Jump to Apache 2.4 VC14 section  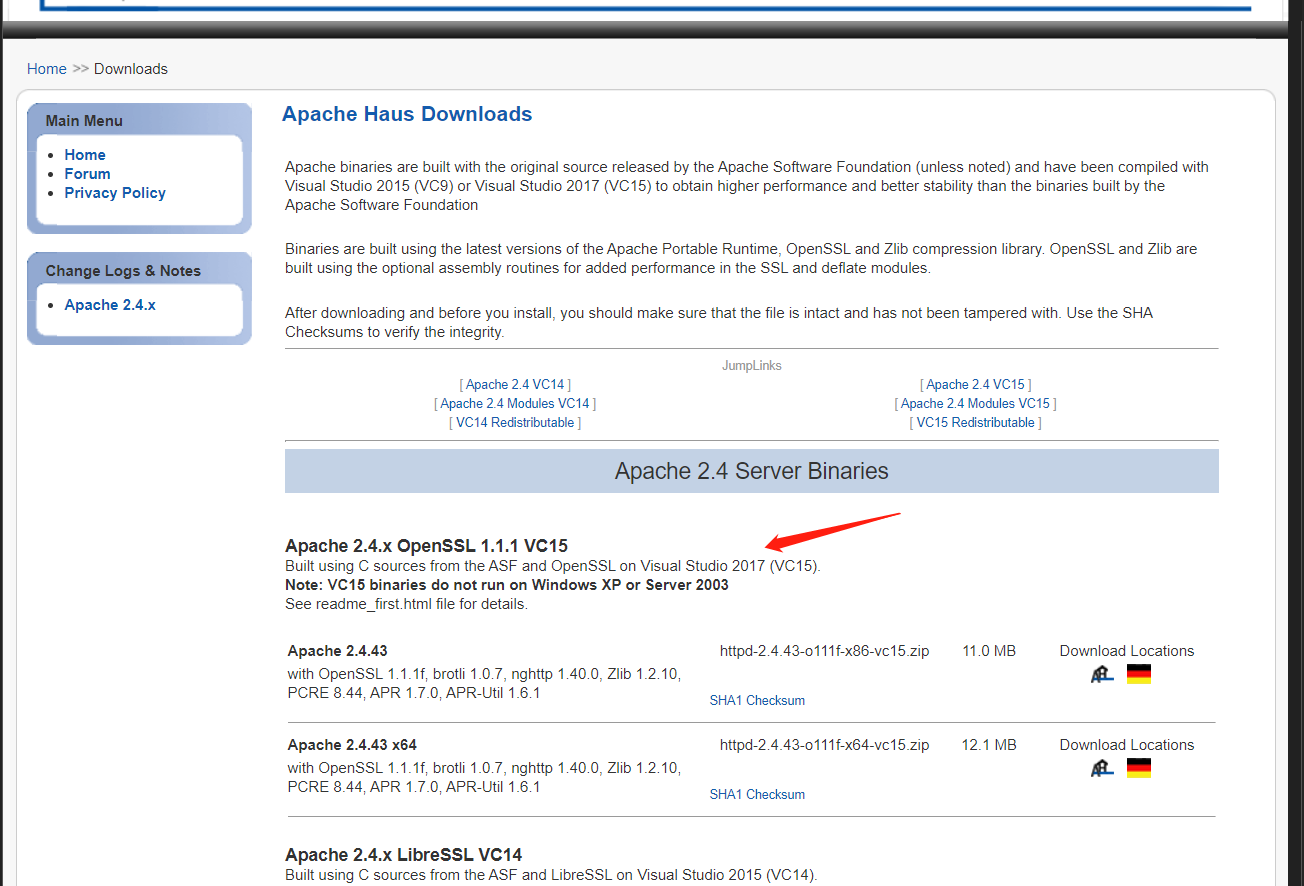(x=515, y=385)
